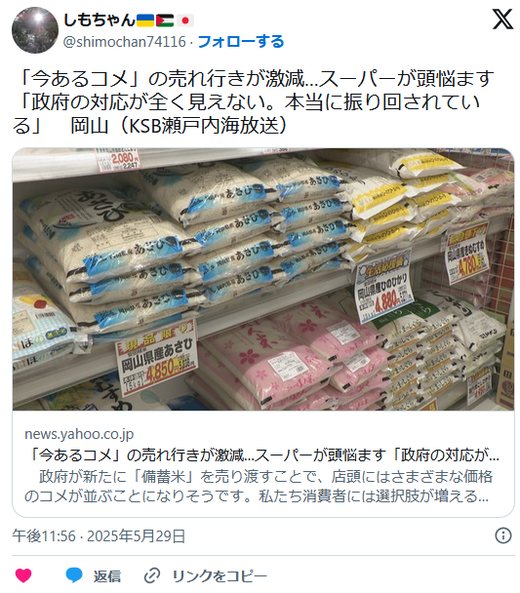Open the link card headline 「今あるコメ」

click(x=262, y=455)
